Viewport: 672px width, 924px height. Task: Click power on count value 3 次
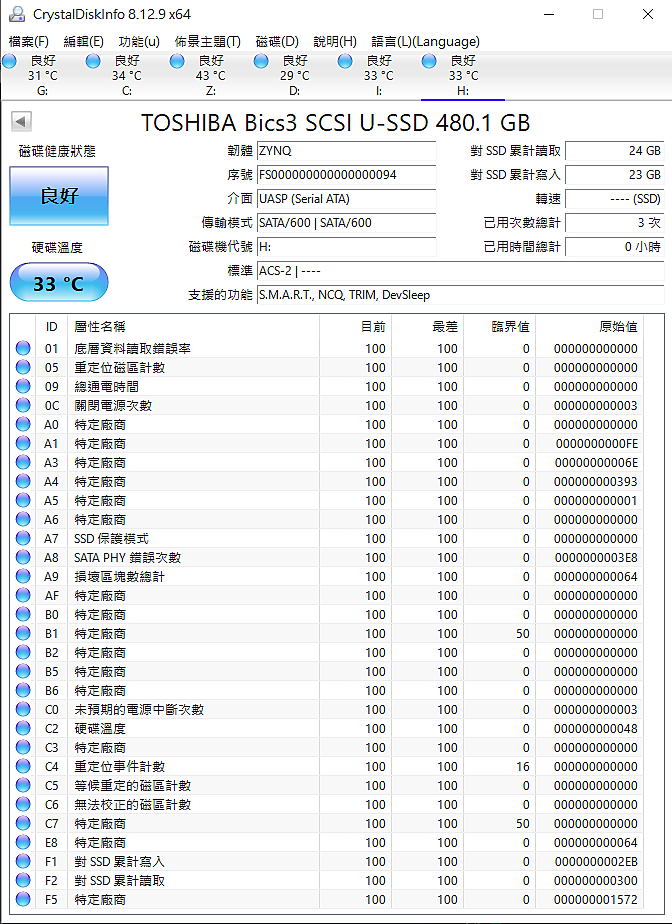pyautogui.click(x=614, y=223)
